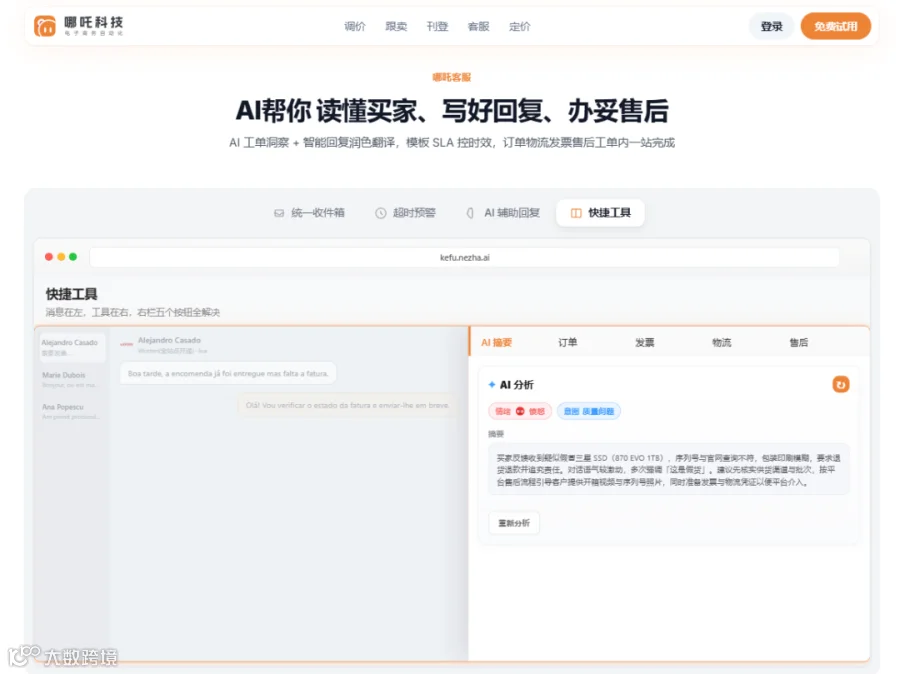900x674 pixels.
Task: Select Ana Popescu conversation in list
Action: [72, 411]
